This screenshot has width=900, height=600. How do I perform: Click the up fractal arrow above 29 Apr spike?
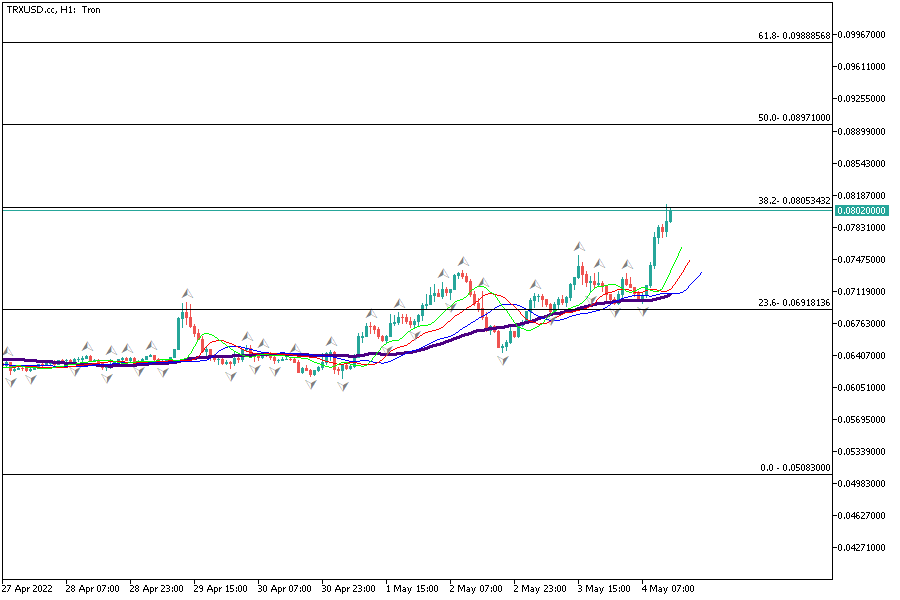[186, 292]
